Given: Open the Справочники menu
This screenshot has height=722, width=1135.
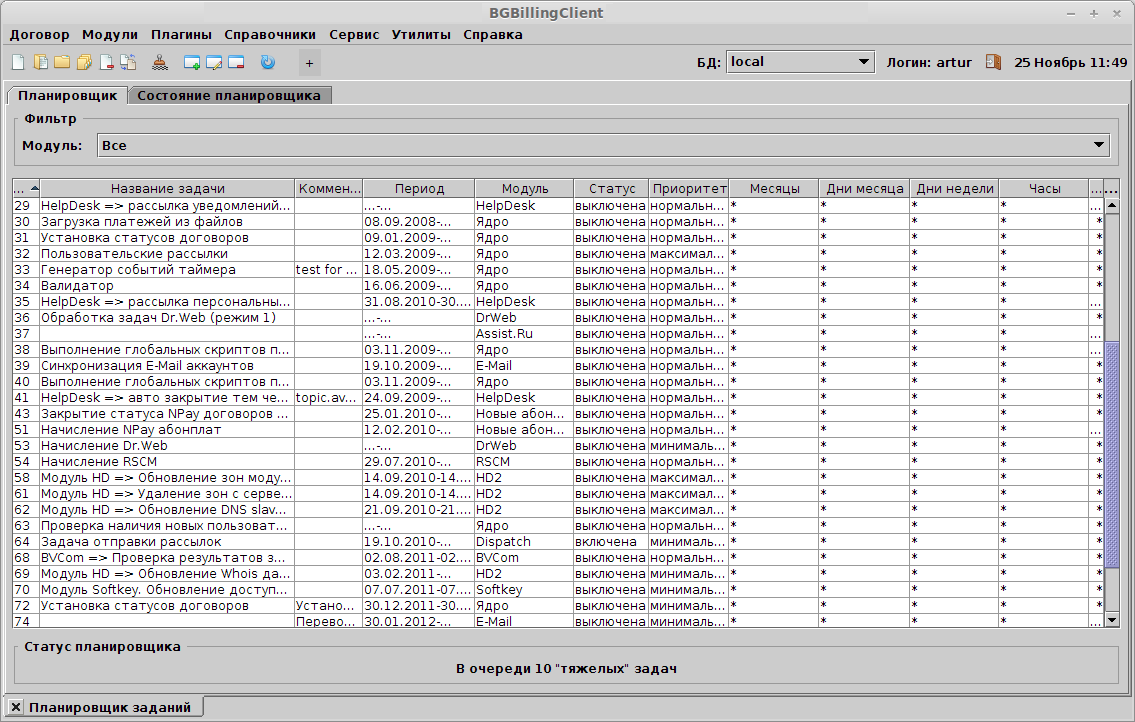Looking at the screenshot, I should pos(271,33).
